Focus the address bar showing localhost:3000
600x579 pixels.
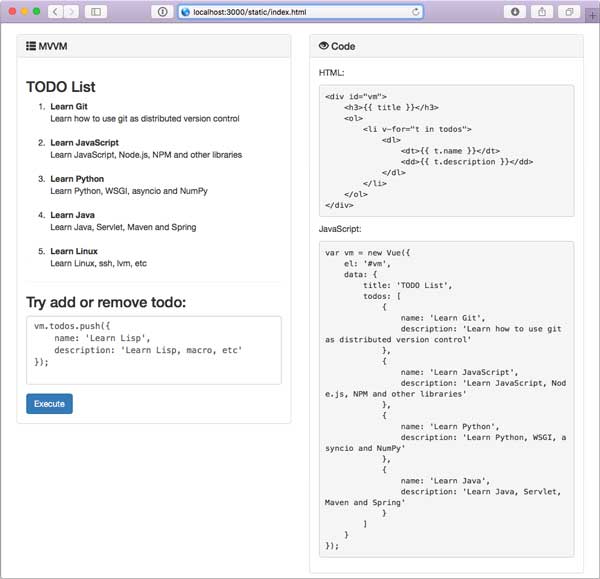(300, 12)
